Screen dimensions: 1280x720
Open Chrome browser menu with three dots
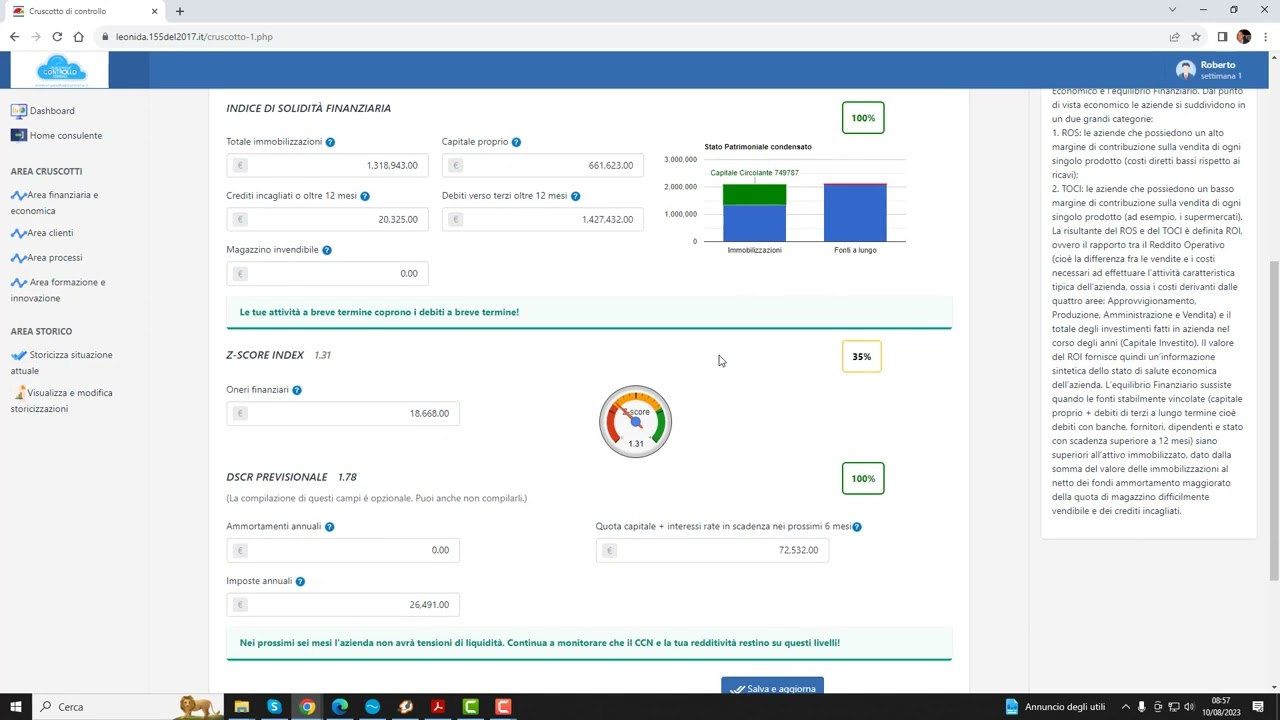point(1266,37)
